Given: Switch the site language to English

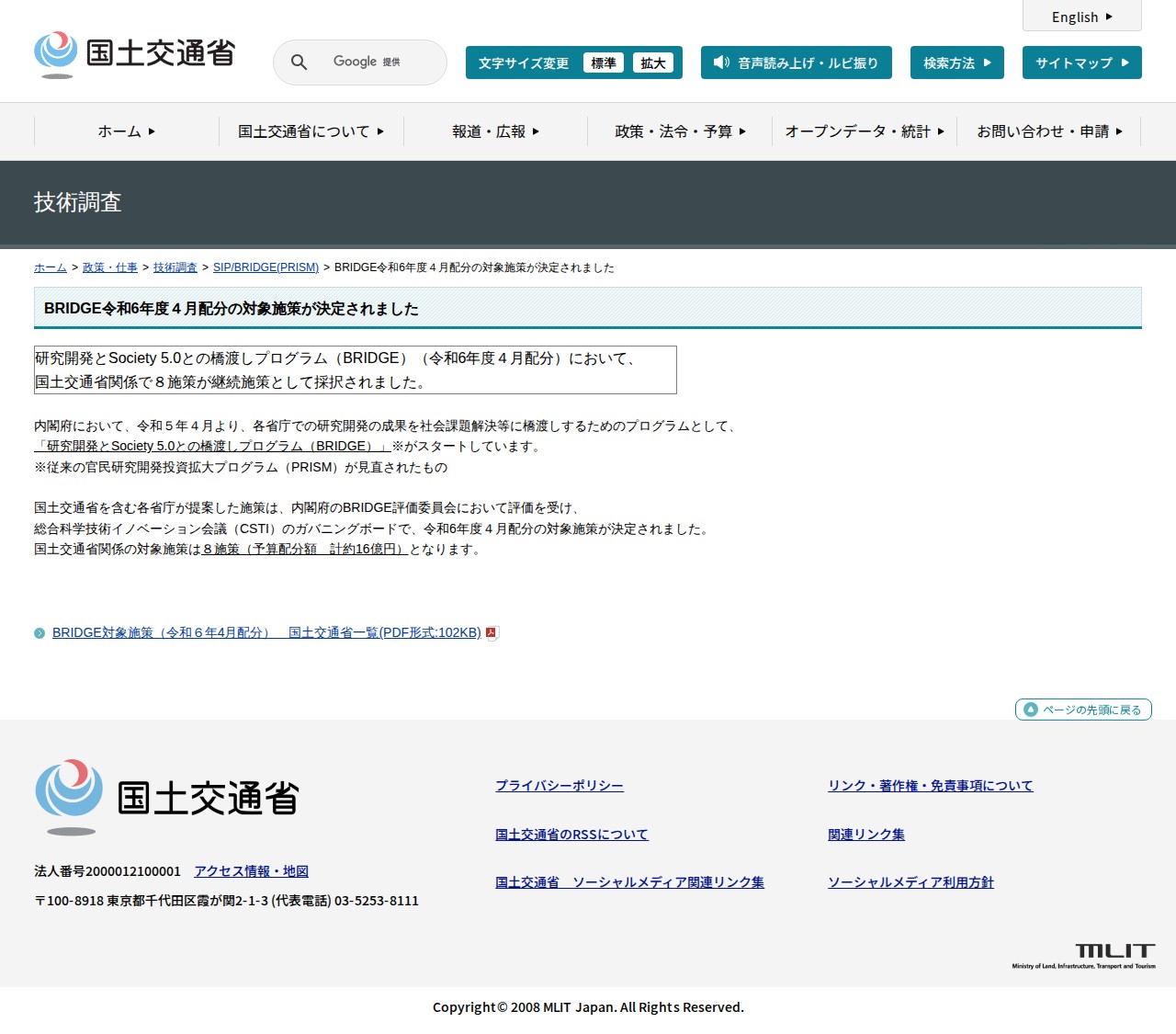Looking at the screenshot, I should 1081,17.
